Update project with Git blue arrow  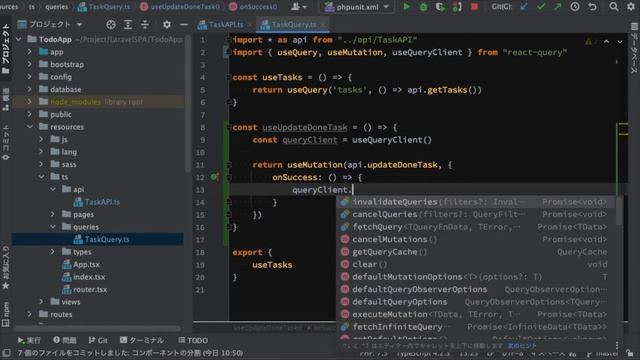524,7
